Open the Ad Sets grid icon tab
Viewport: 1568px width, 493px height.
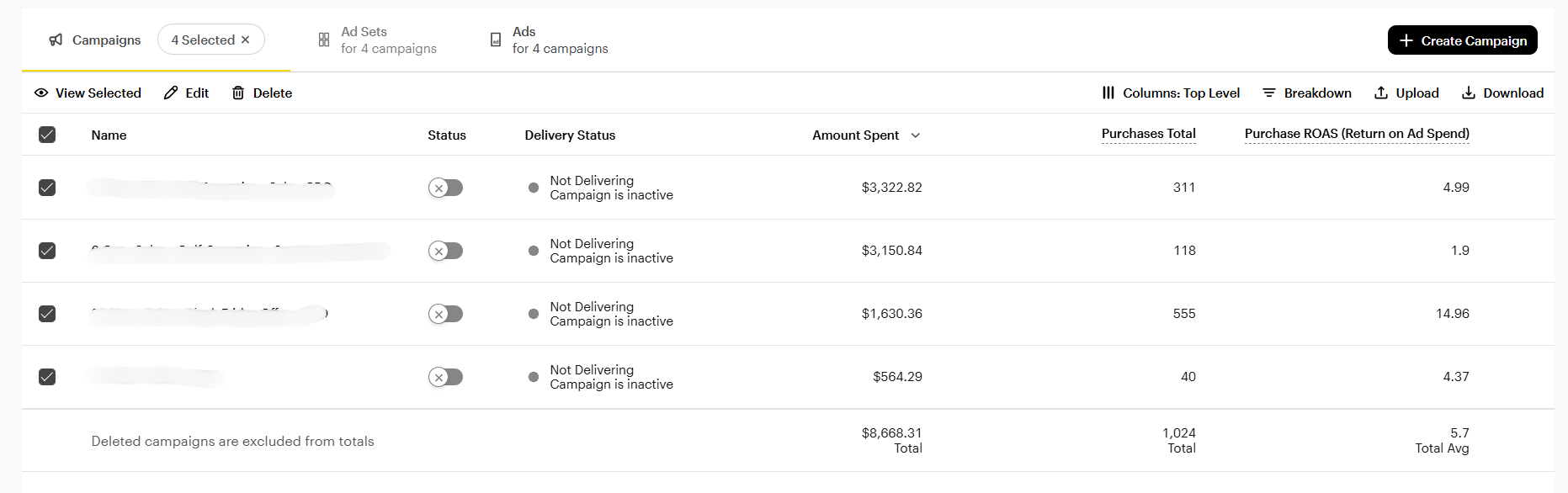324,40
